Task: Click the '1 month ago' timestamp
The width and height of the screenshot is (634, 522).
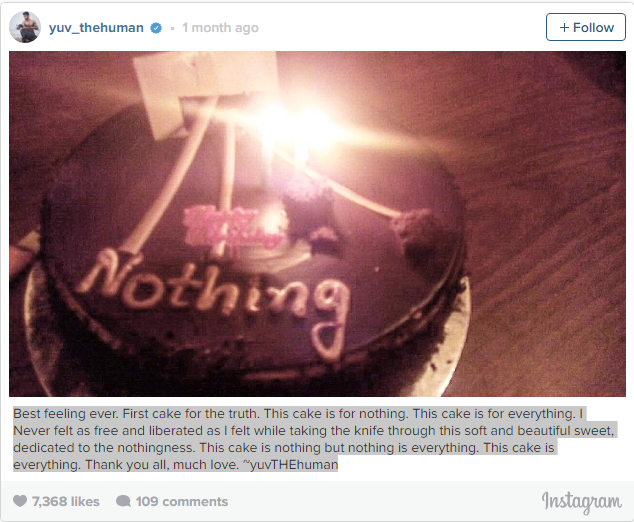Action: tap(220, 27)
